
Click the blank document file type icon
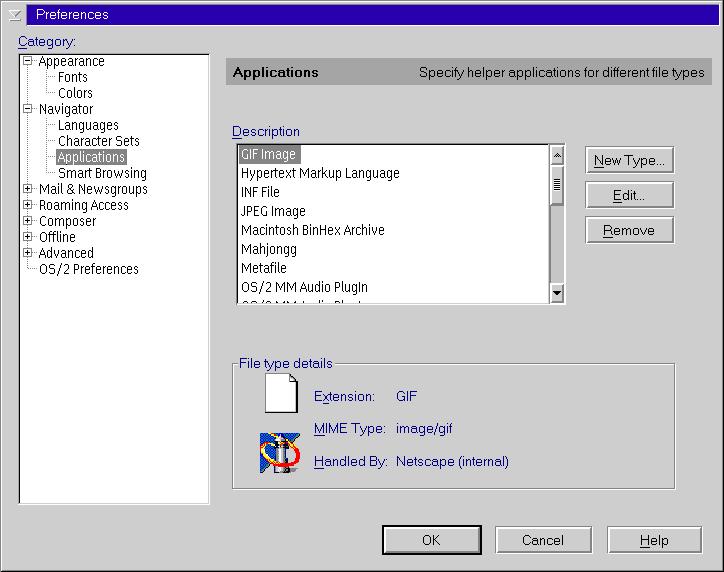pyautogui.click(x=281, y=393)
